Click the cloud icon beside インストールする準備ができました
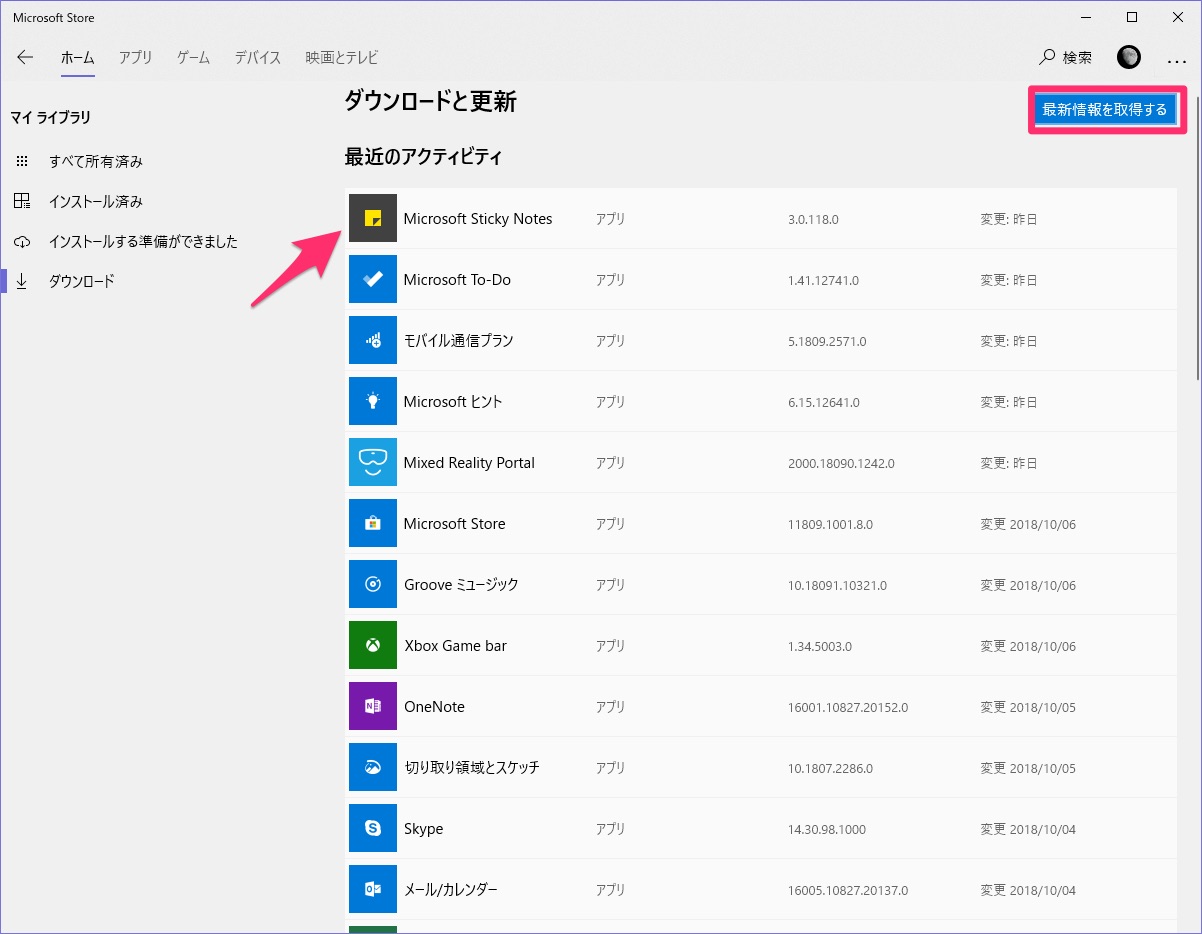Image resolution: width=1202 pixels, height=934 pixels. pyautogui.click(x=22, y=241)
